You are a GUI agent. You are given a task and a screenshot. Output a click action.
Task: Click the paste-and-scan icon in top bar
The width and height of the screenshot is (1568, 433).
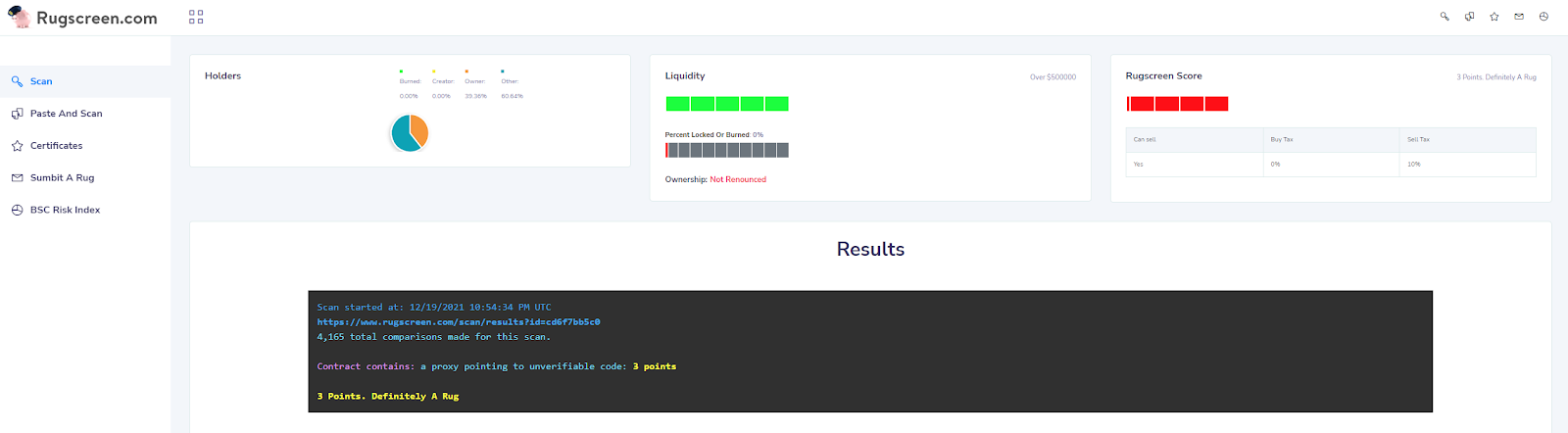(1469, 17)
